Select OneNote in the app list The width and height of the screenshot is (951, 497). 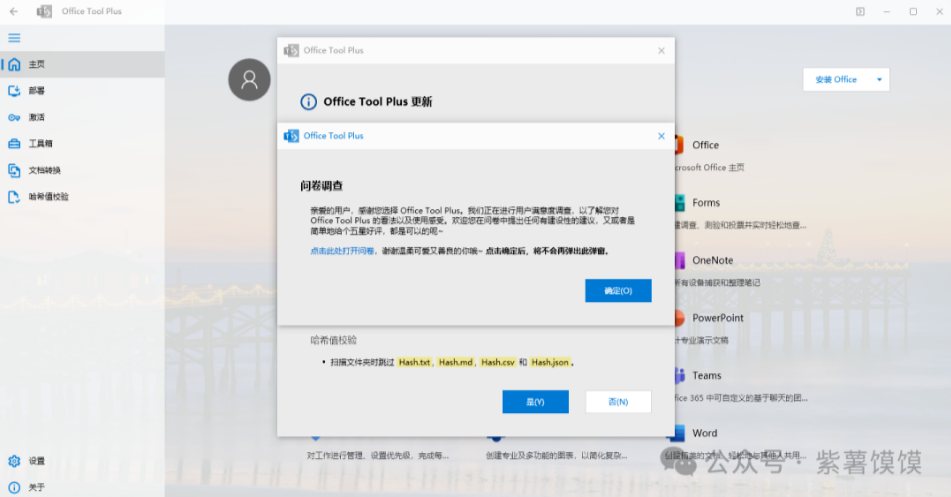tap(712, 260)
